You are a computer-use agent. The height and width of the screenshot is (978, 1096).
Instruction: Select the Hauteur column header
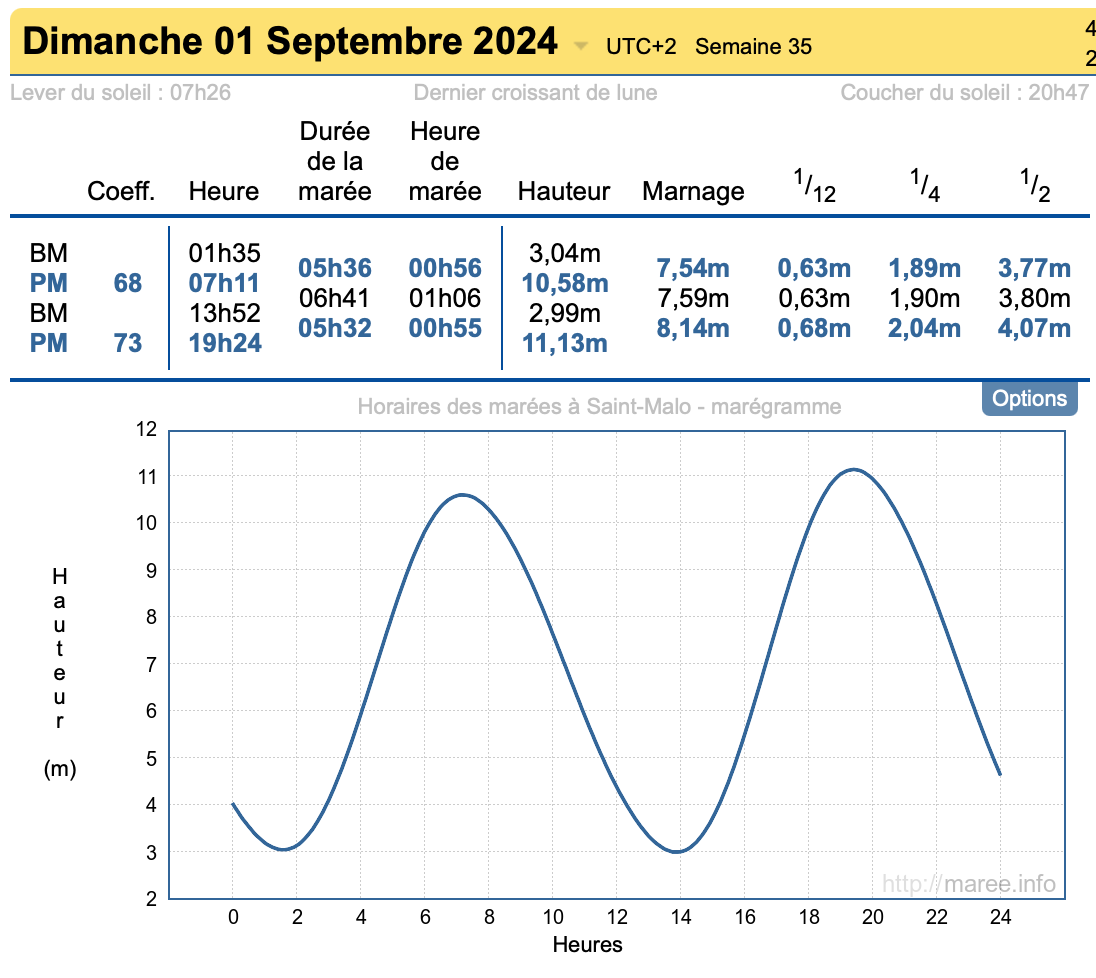[564, 191]
